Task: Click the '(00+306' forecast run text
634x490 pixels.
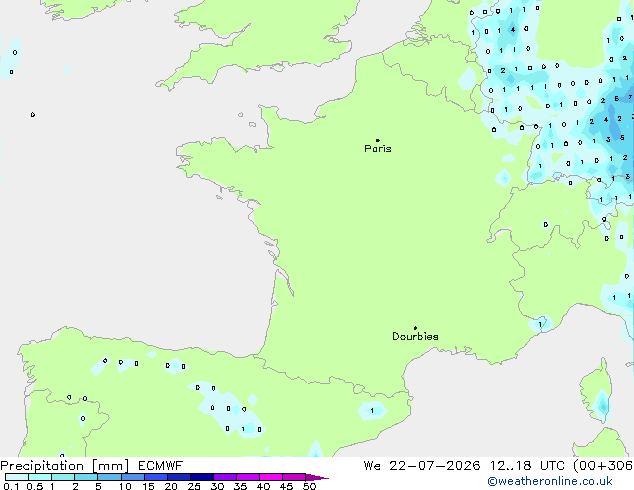Action: pos(603,466)
